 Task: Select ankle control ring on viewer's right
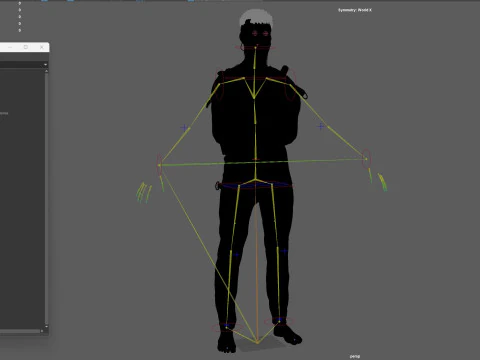tap(279, 321)
